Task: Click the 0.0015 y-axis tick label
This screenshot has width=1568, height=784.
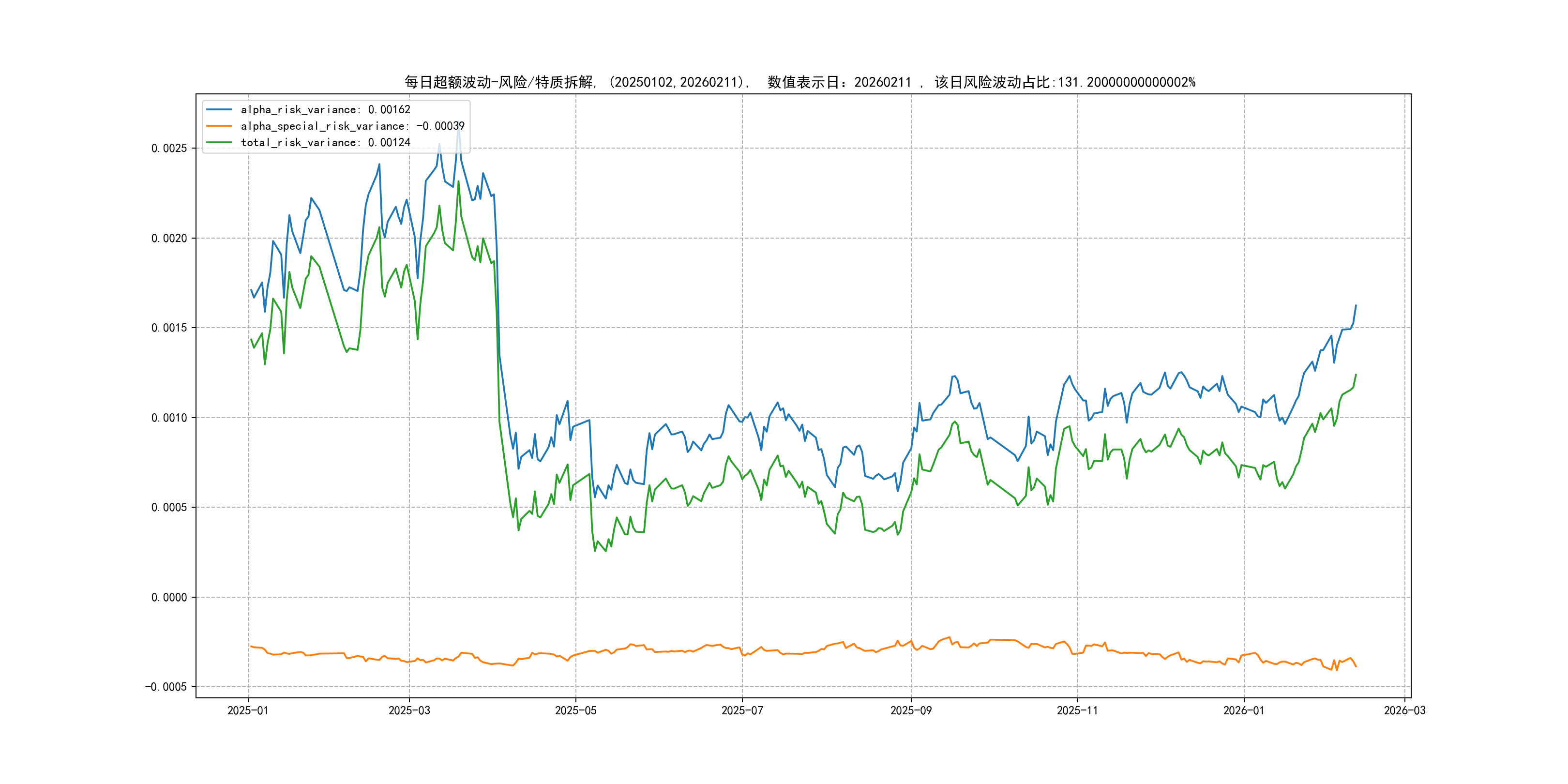Action: 169,328
